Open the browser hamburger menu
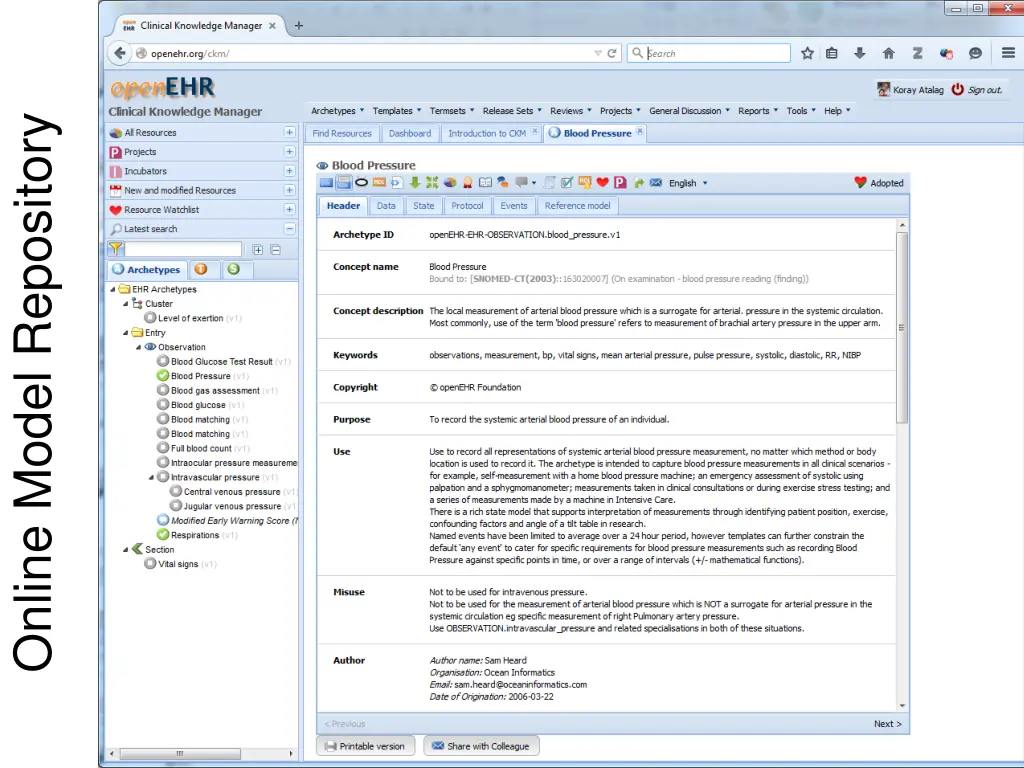 pos(1008,53)
